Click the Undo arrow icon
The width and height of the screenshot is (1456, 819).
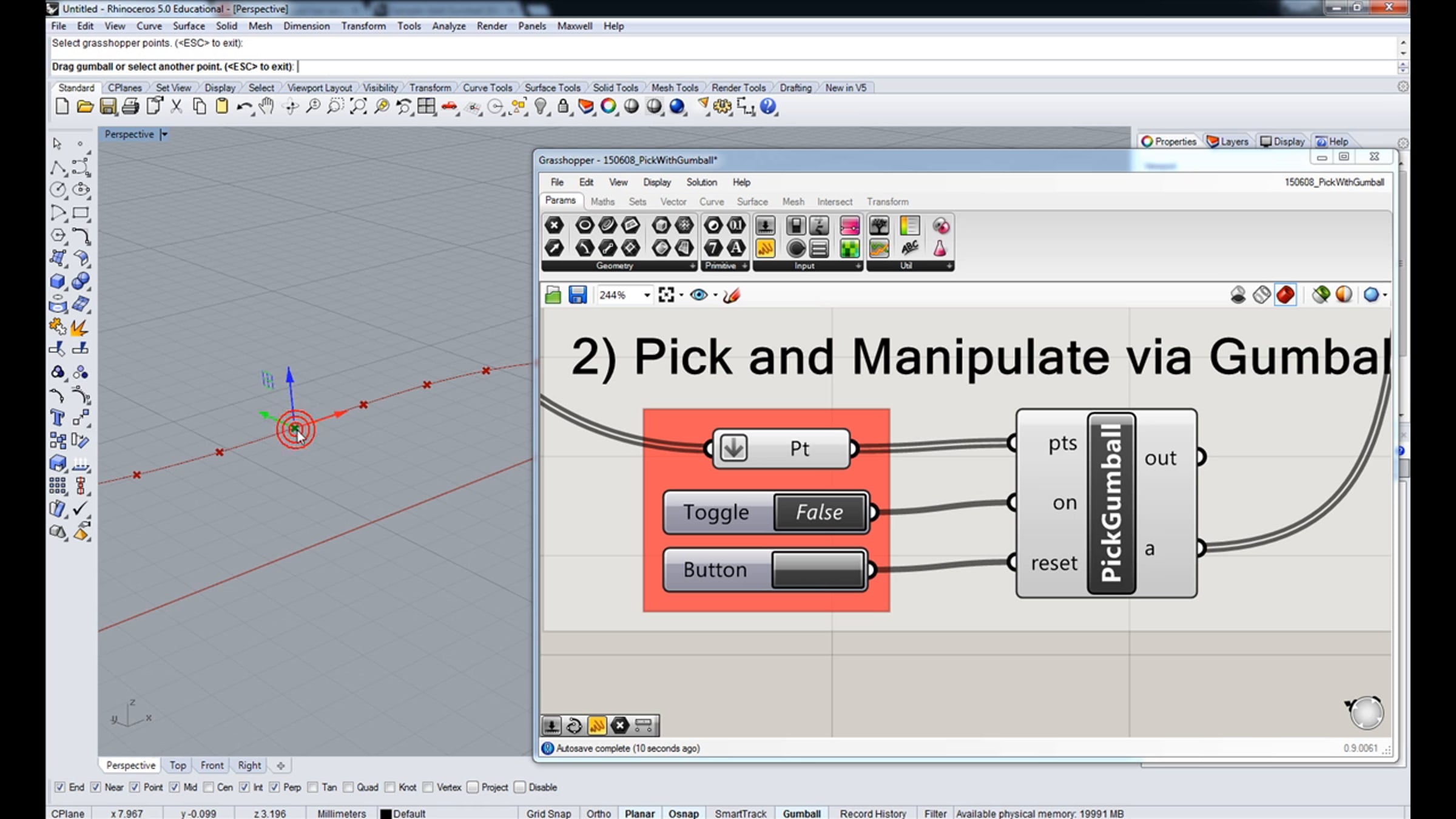[244, 107]
